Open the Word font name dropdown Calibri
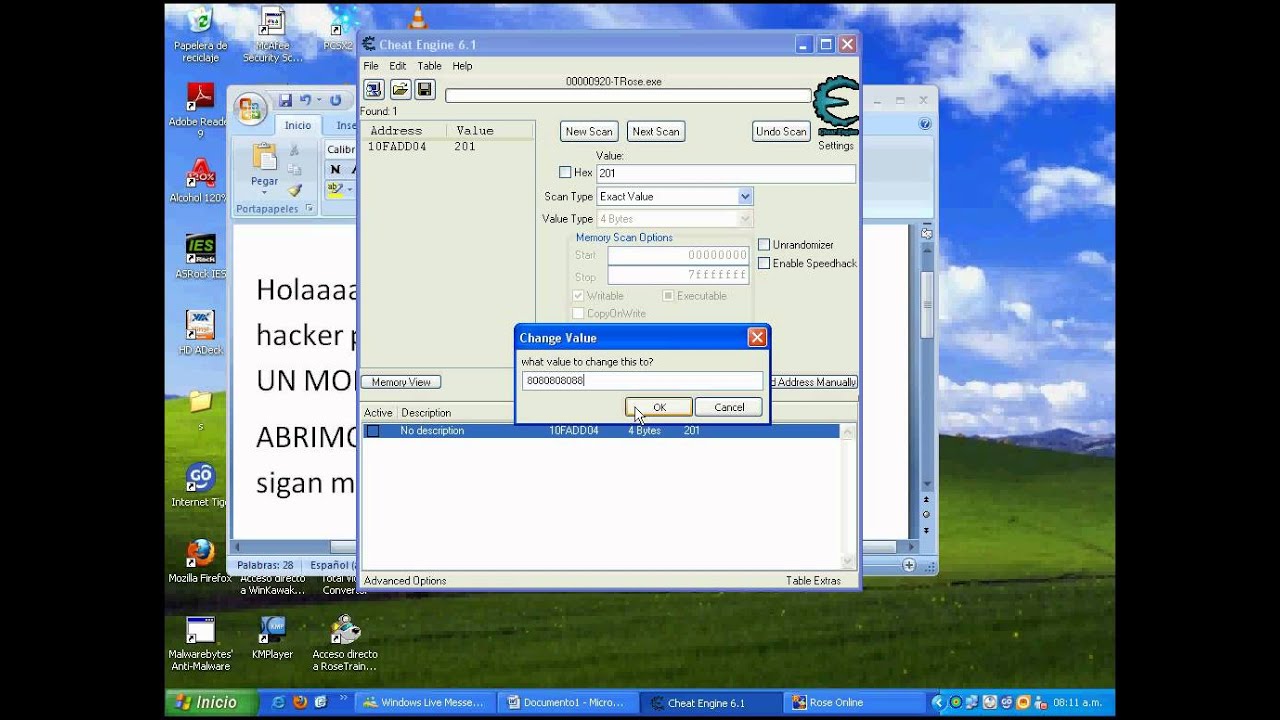The height and width of the screenshot is (720, 1280). 341,149
